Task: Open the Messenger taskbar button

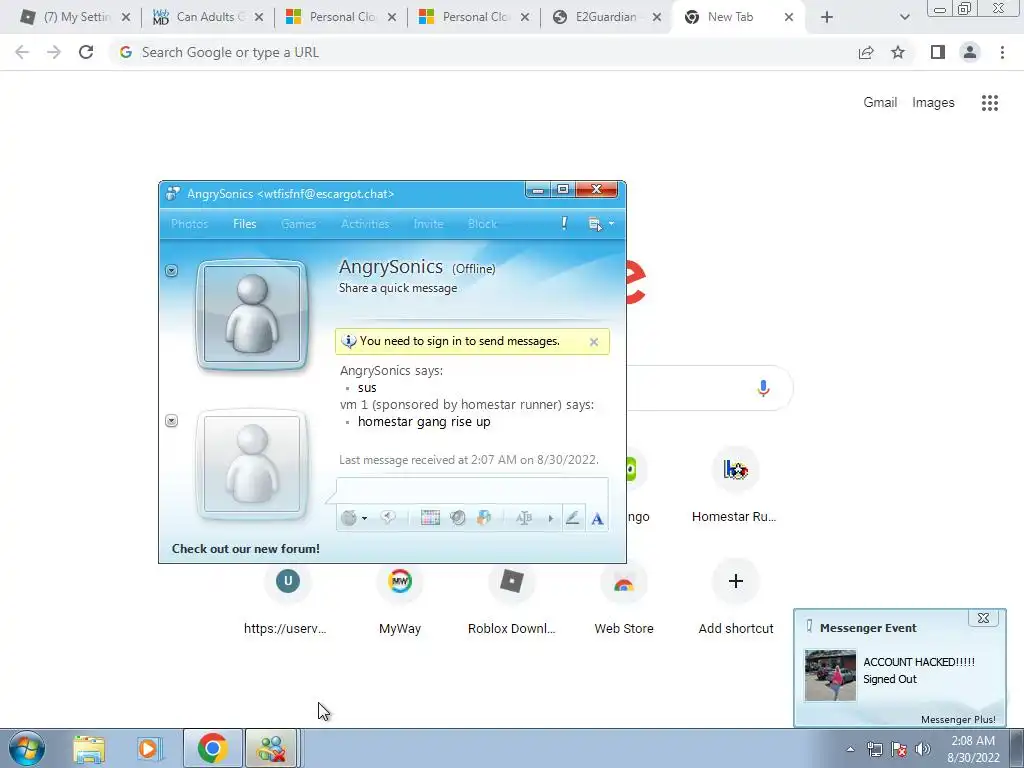Action: (272, 748)
